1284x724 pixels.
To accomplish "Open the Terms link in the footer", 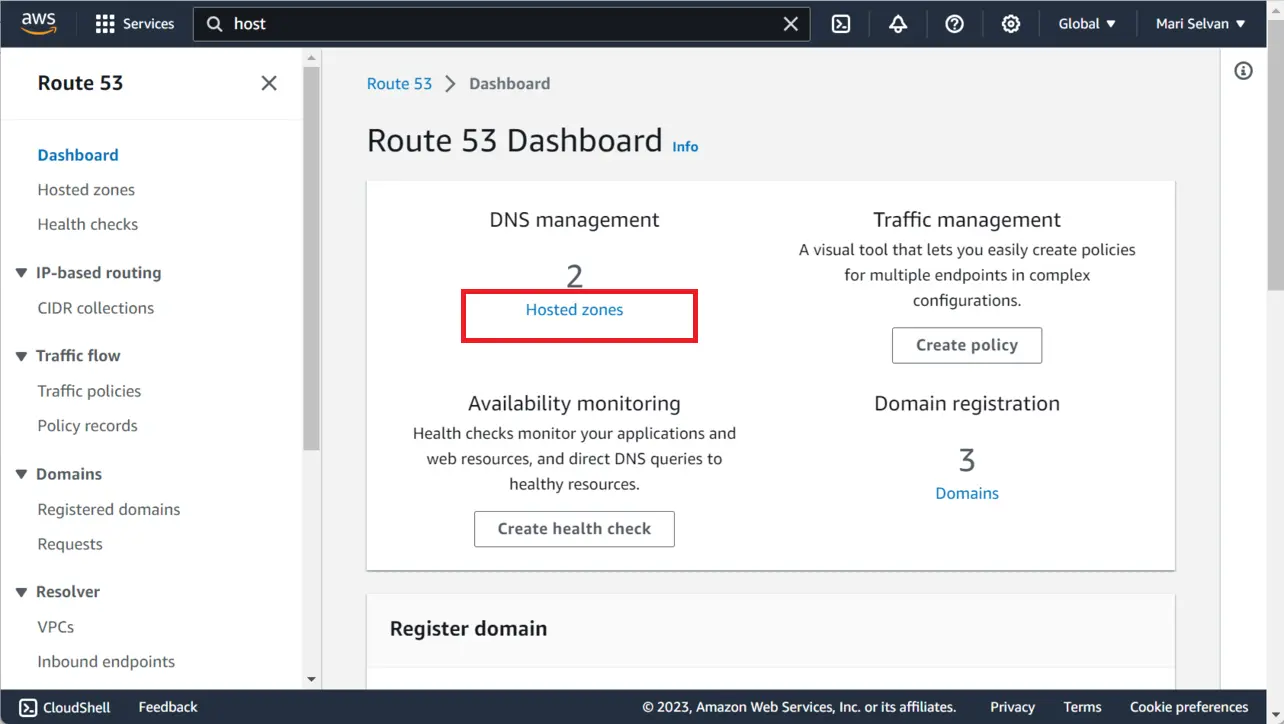I will [1082, 707].
